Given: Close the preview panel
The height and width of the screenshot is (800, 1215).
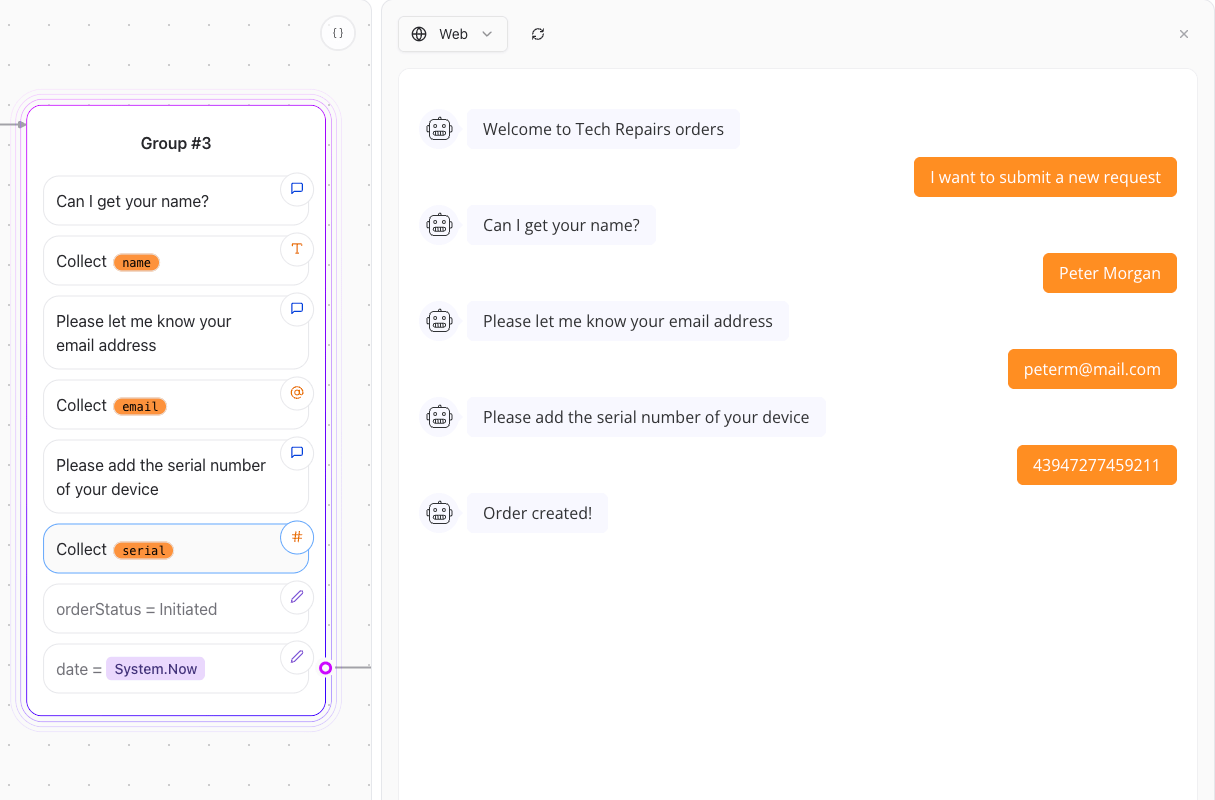Looking at the screenshot, I should click(x=1184, y=34).
